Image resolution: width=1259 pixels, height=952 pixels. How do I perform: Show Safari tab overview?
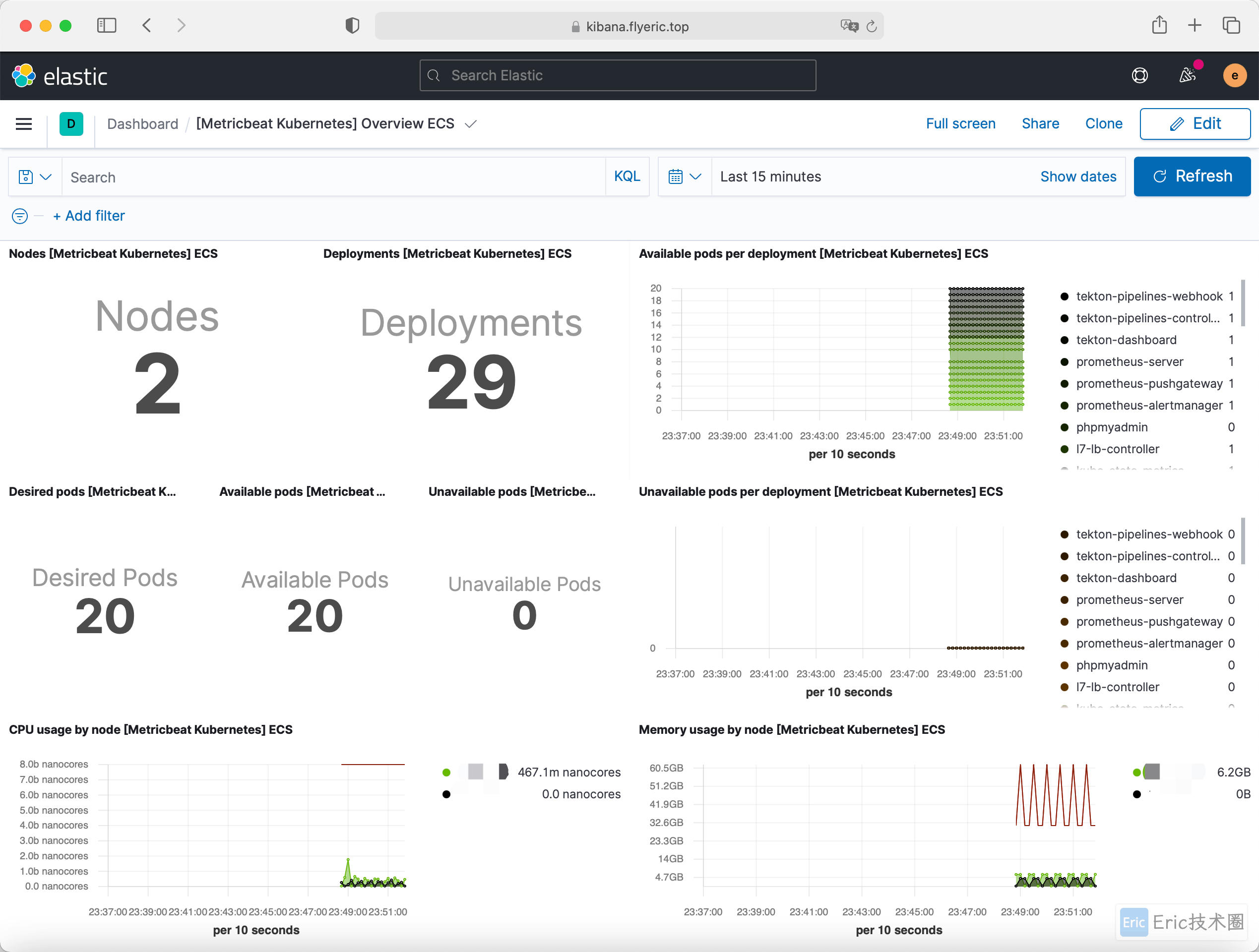[x=1231, y=25]
